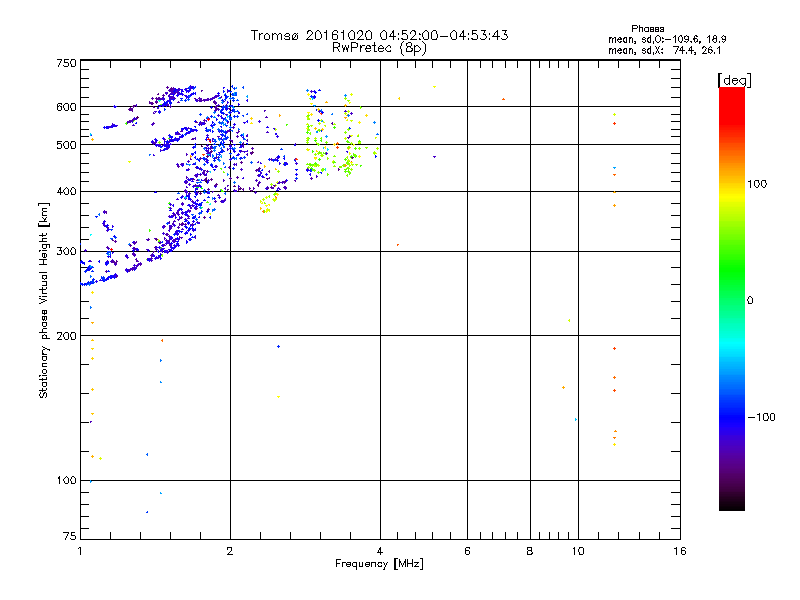Click the colorbar tick label '100'
This screenshot has height=600, width=800.
point(757,184)
